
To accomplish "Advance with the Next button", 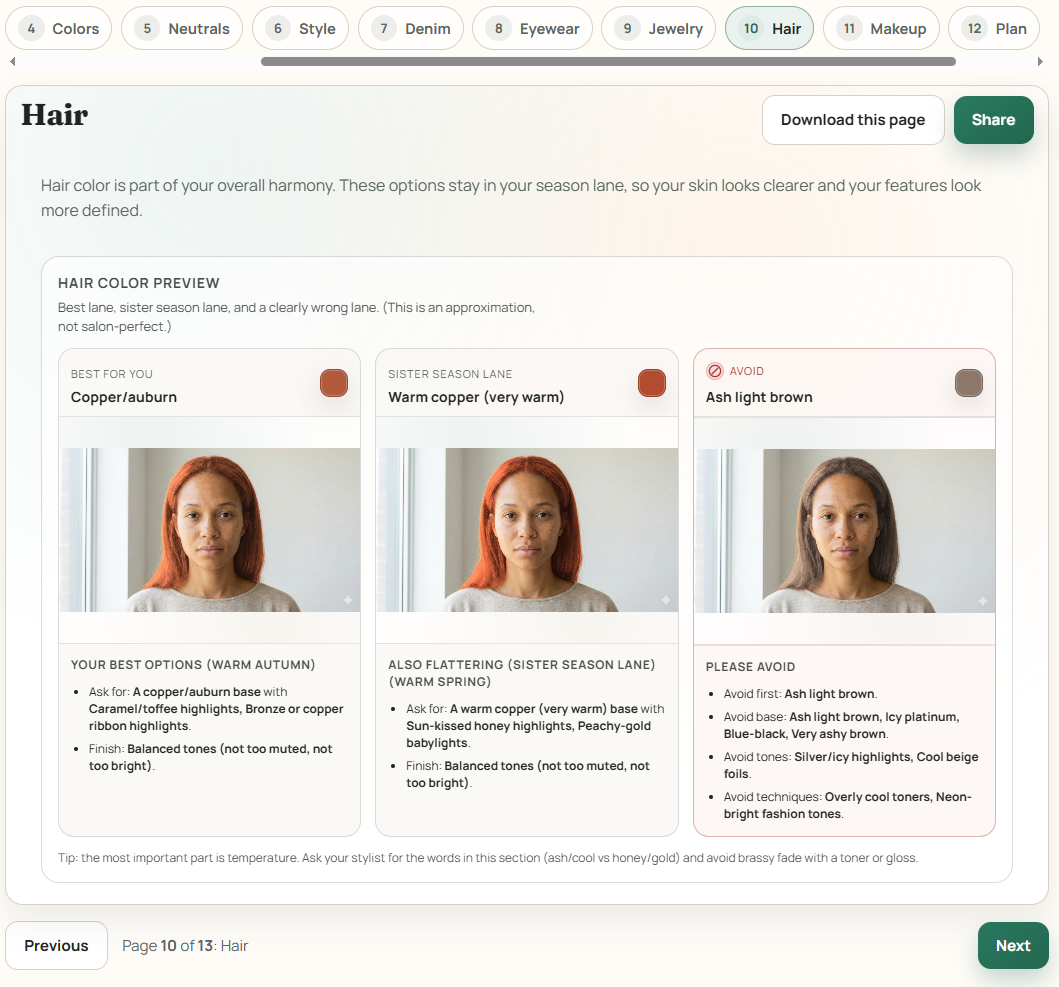I will [x=1013, y=945].
